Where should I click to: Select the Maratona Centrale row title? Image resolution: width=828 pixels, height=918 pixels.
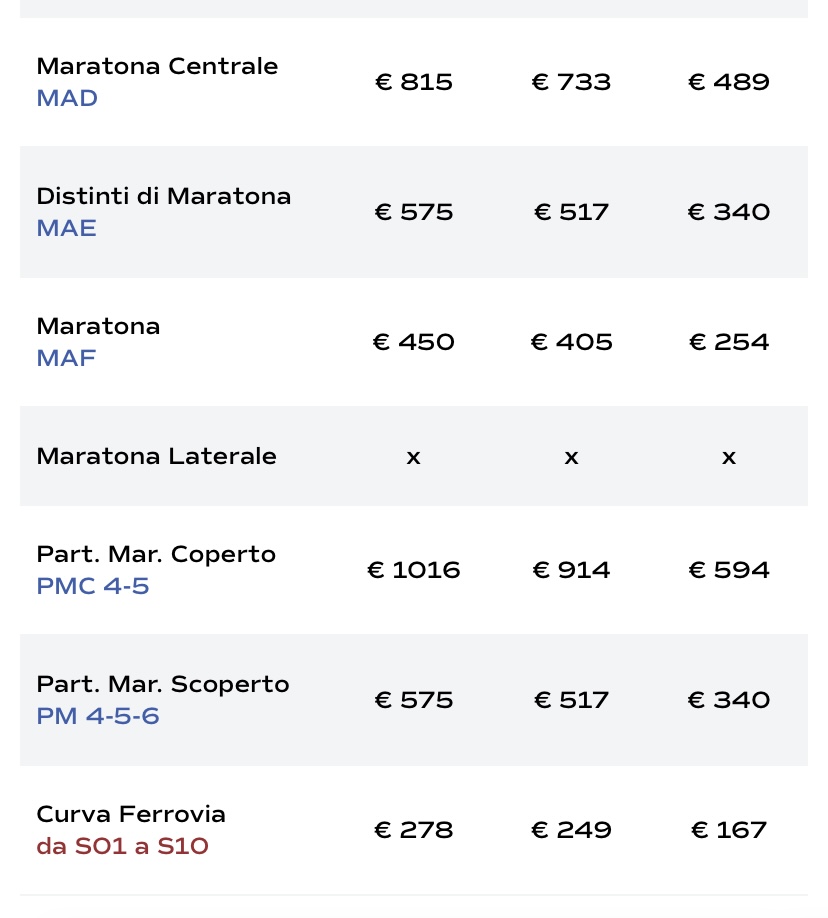pos(157,66)
